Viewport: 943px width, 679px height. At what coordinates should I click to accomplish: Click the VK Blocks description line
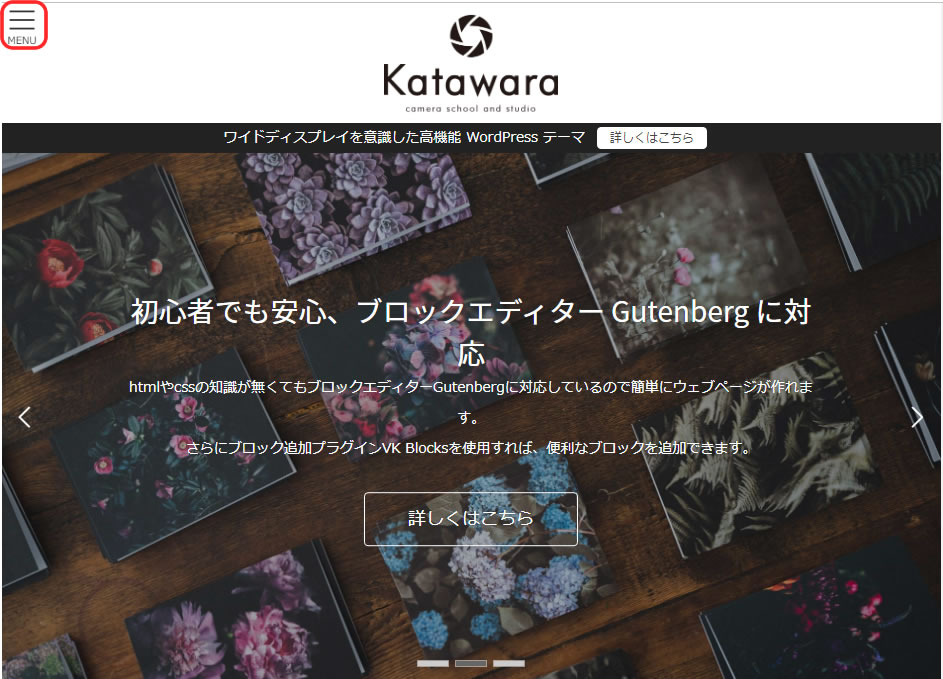[468, 447]
